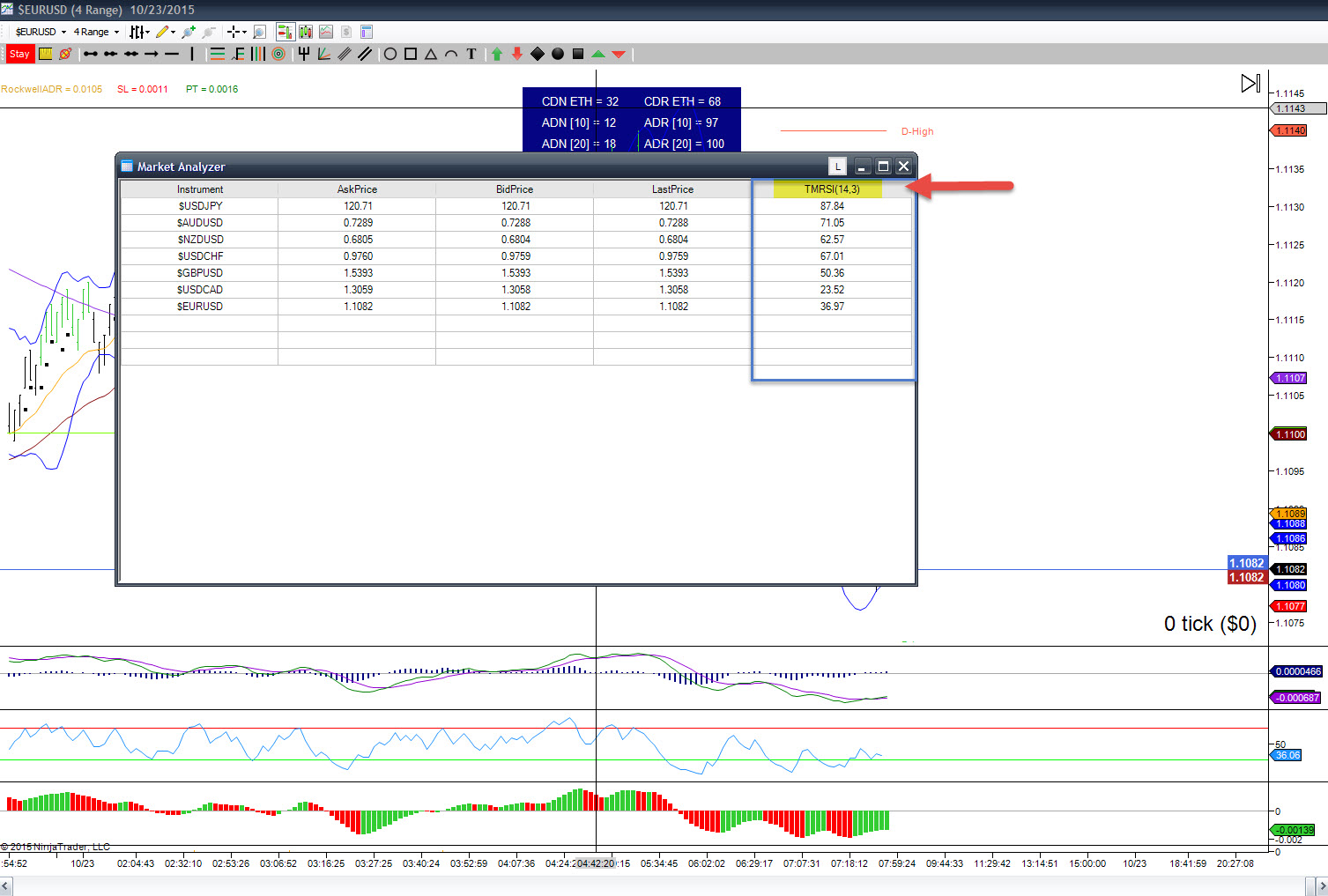This screenshot has width=1328, height=896.
Task: Select the arrow line drawing tool
Action: click(152, 54)
